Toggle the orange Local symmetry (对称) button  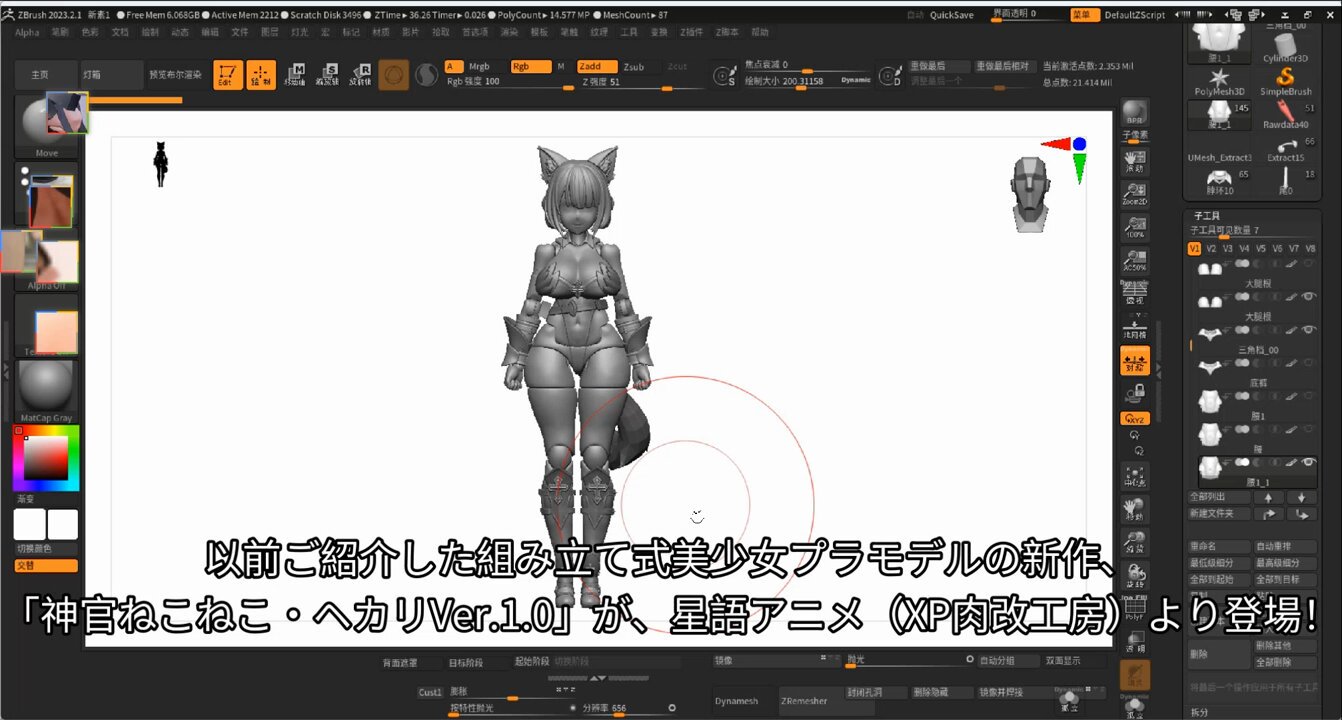pos(1135,361)
